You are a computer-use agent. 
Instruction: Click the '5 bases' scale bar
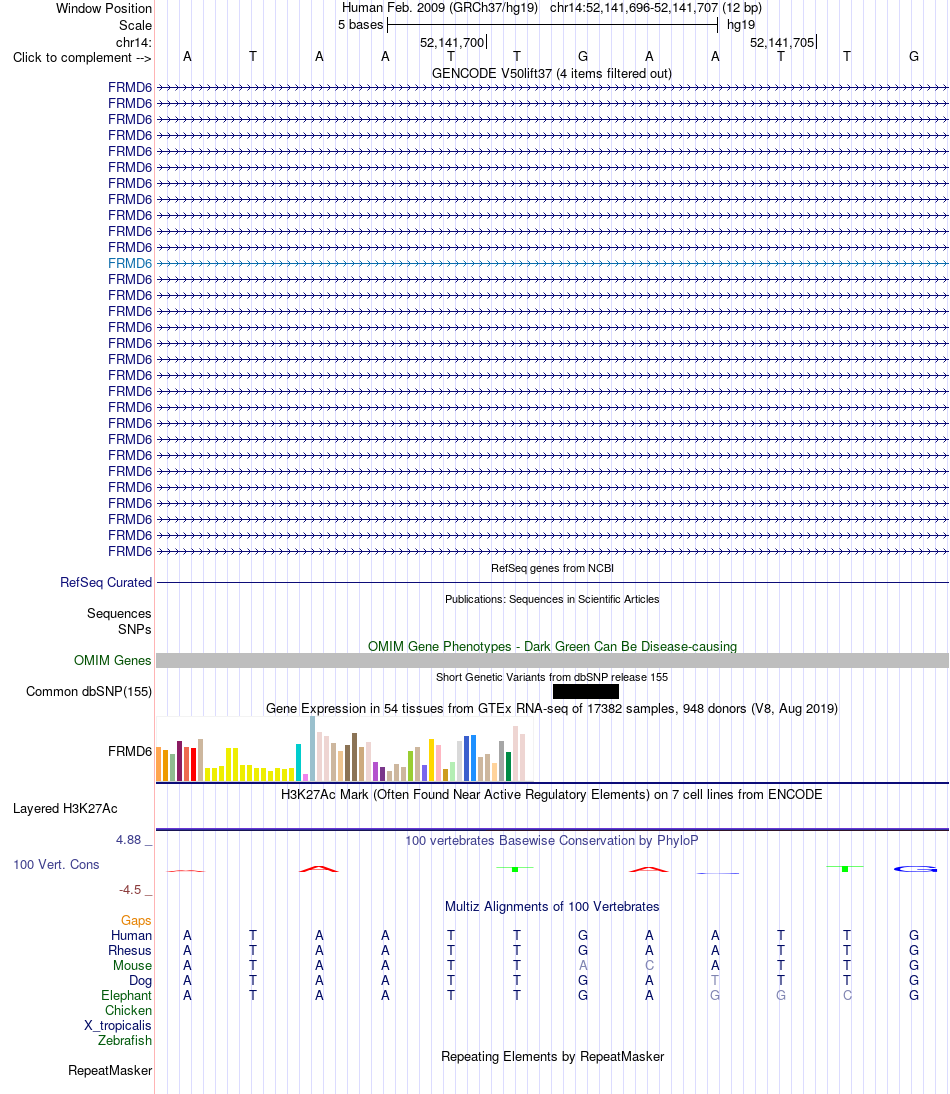click(552, 25)
